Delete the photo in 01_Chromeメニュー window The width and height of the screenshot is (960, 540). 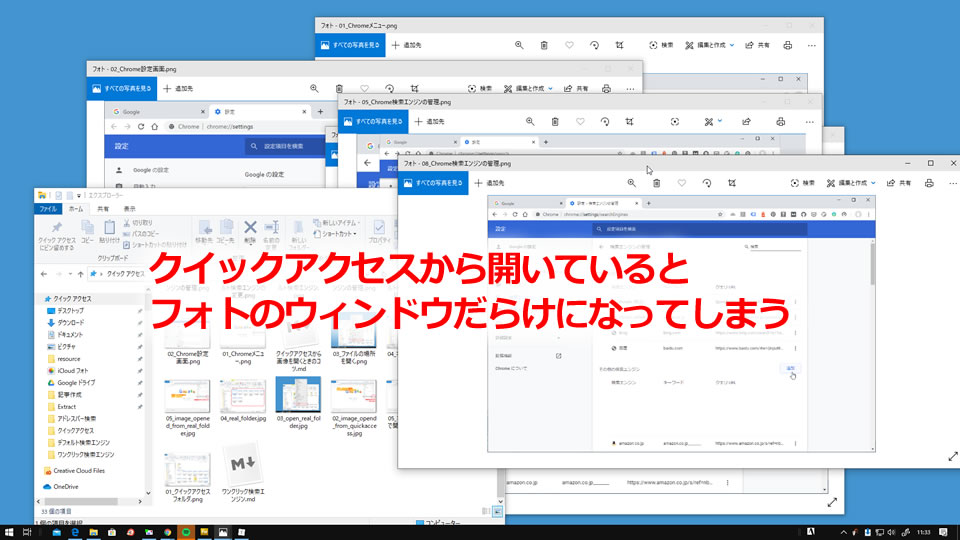coord(544,45)
